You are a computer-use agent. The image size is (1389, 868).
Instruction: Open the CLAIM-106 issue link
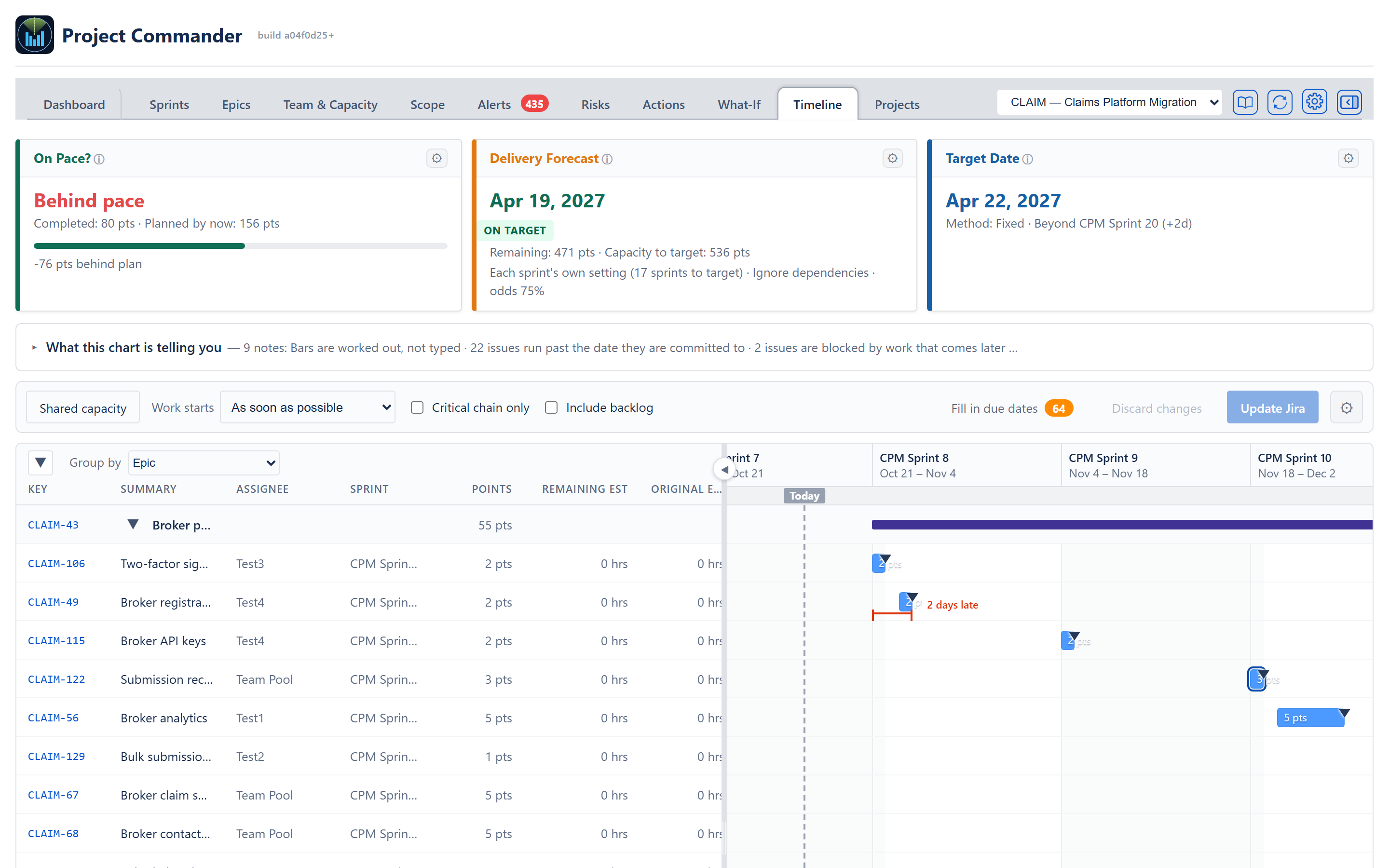pyautogui.click(x=56, y=564)
